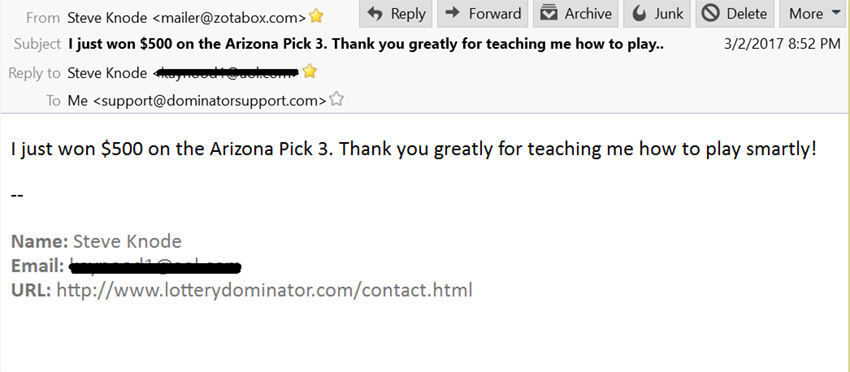Click sender address mailer@zotabox.com
850x372 pixels.
click(x=229, y=18)
